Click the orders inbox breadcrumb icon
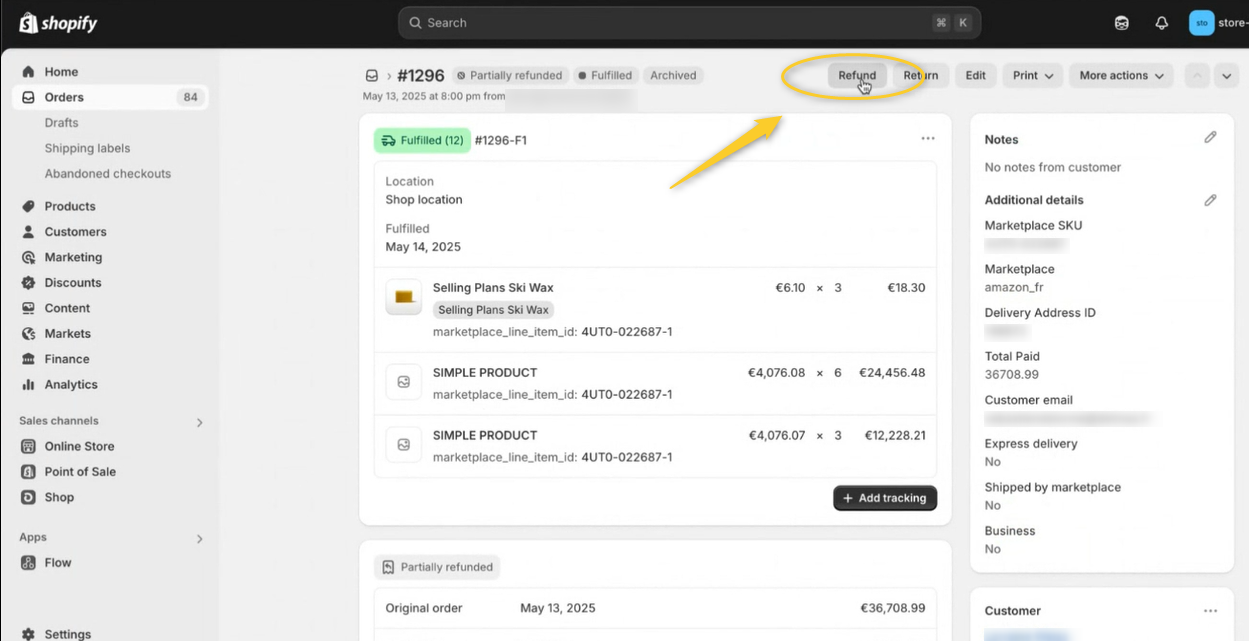This screenshot has height=641, width=1249. 372,76
